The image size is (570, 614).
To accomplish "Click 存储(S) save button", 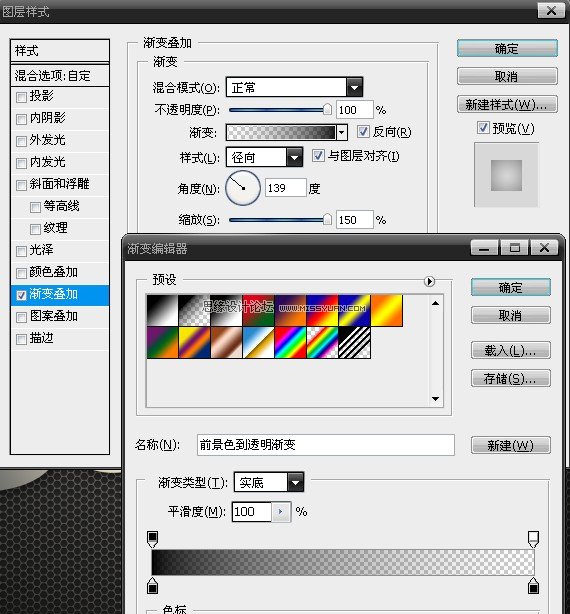I will coord(510,378).
